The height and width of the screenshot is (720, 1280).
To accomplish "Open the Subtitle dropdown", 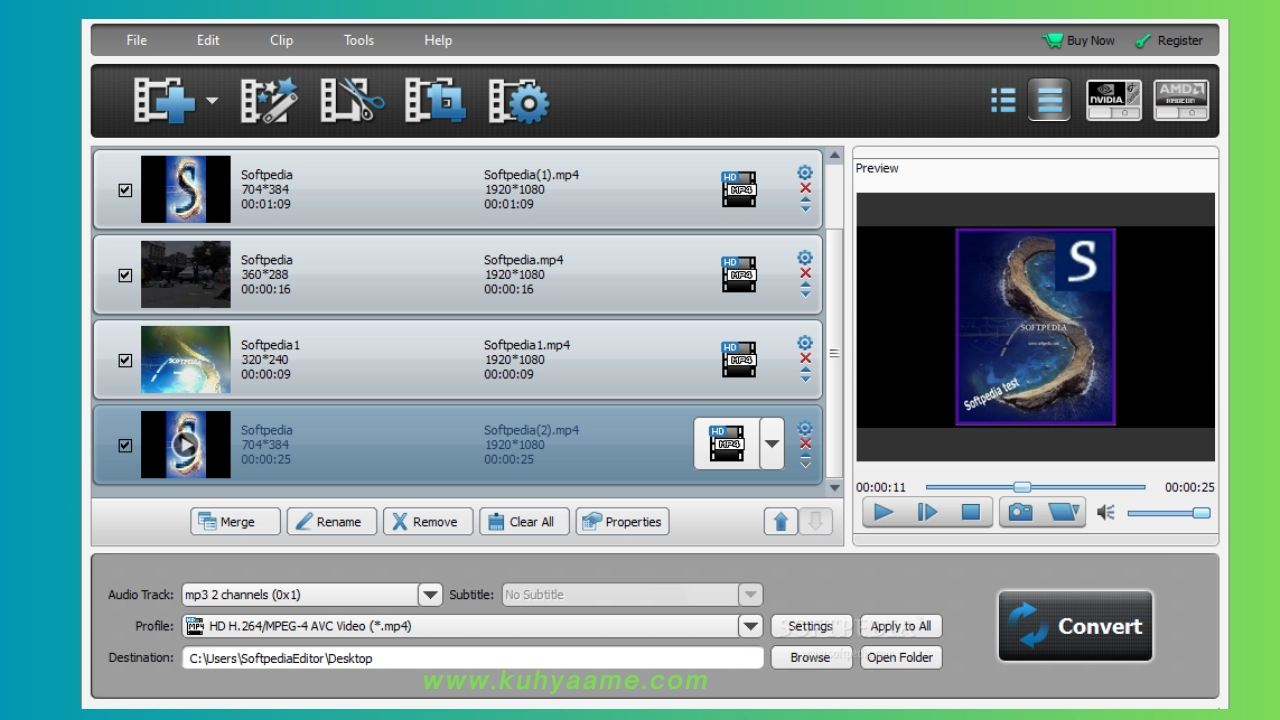I will (x=751, y=594).
